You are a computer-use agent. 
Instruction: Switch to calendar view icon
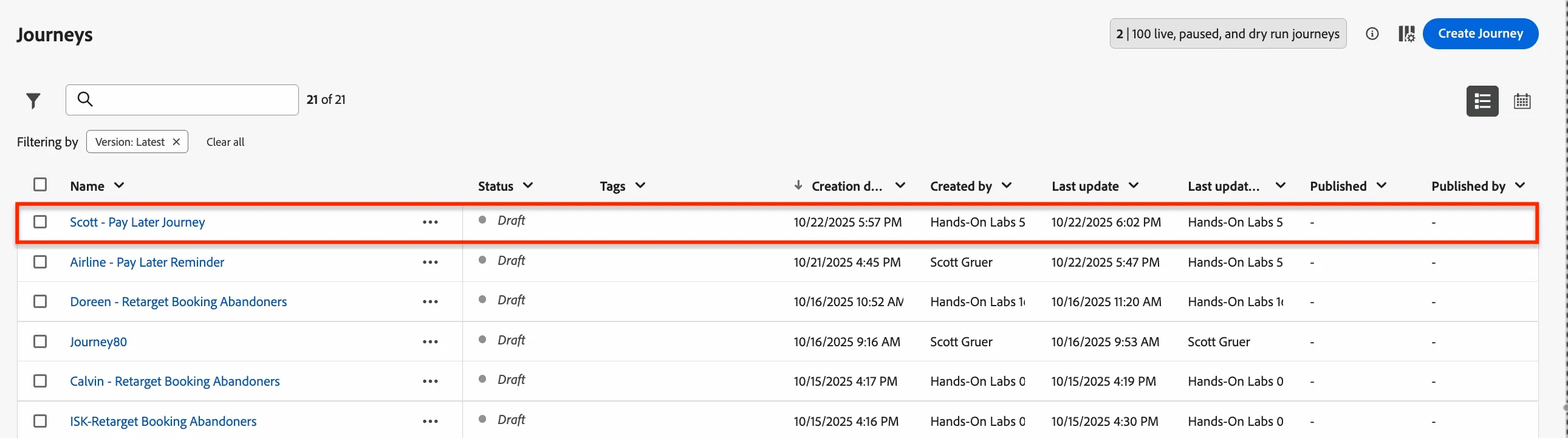(1522, 101)
